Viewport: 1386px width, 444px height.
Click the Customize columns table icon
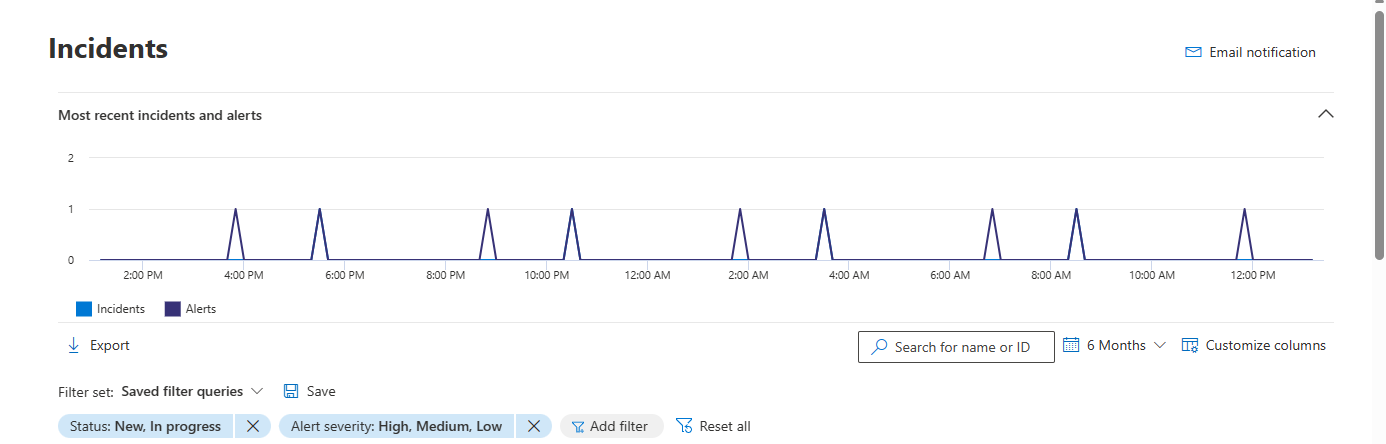1190,345
